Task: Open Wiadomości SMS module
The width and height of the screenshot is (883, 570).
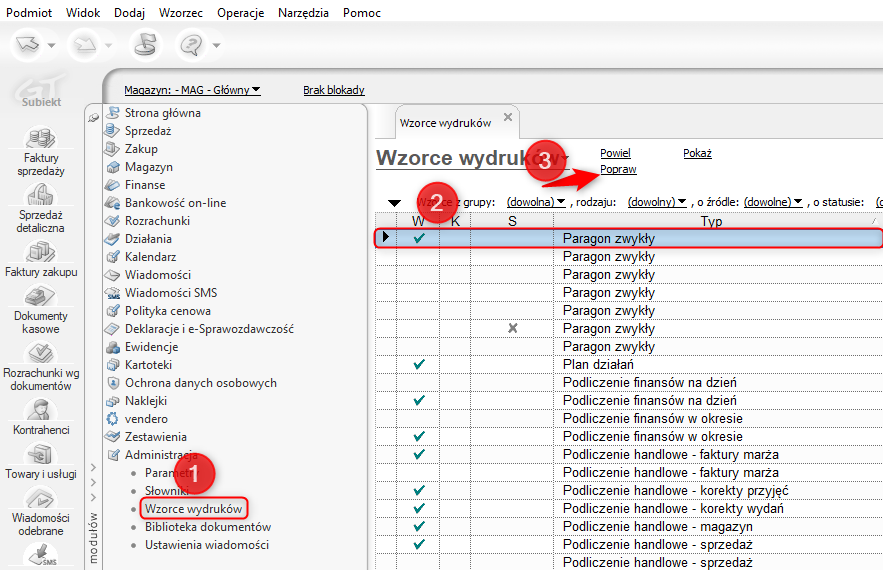Action: (x=171, y=293)
